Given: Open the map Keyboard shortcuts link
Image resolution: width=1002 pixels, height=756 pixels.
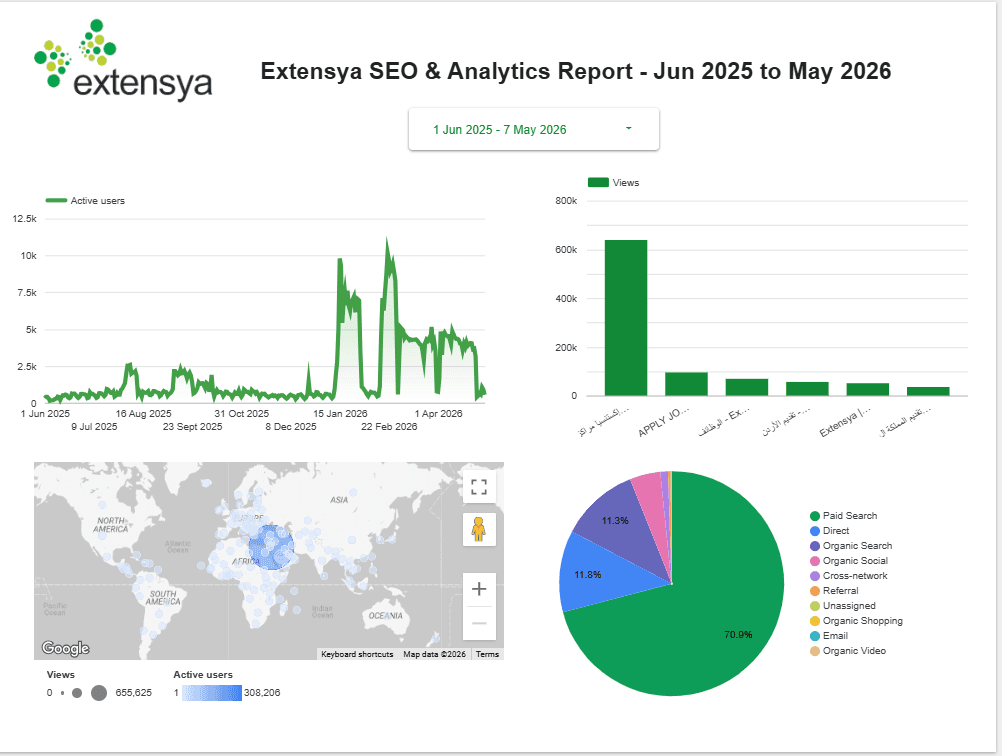Looking at the screenshot, I should coord(357,654).
